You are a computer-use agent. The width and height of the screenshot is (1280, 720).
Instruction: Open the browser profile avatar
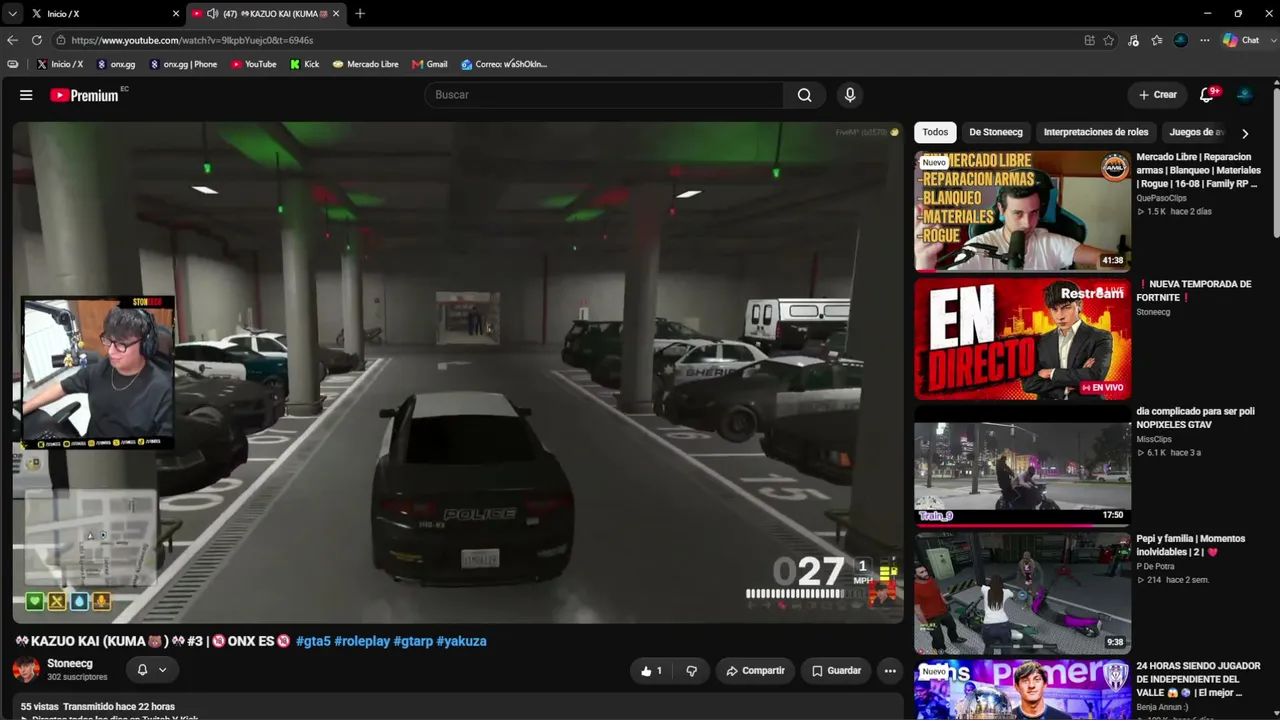click(1181, 40)
